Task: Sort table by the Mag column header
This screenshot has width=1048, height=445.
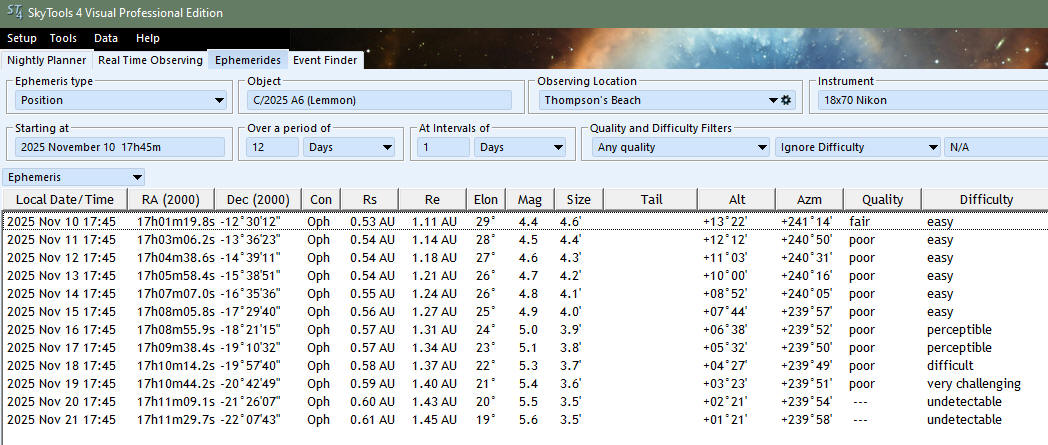Action: coord(530,199)
